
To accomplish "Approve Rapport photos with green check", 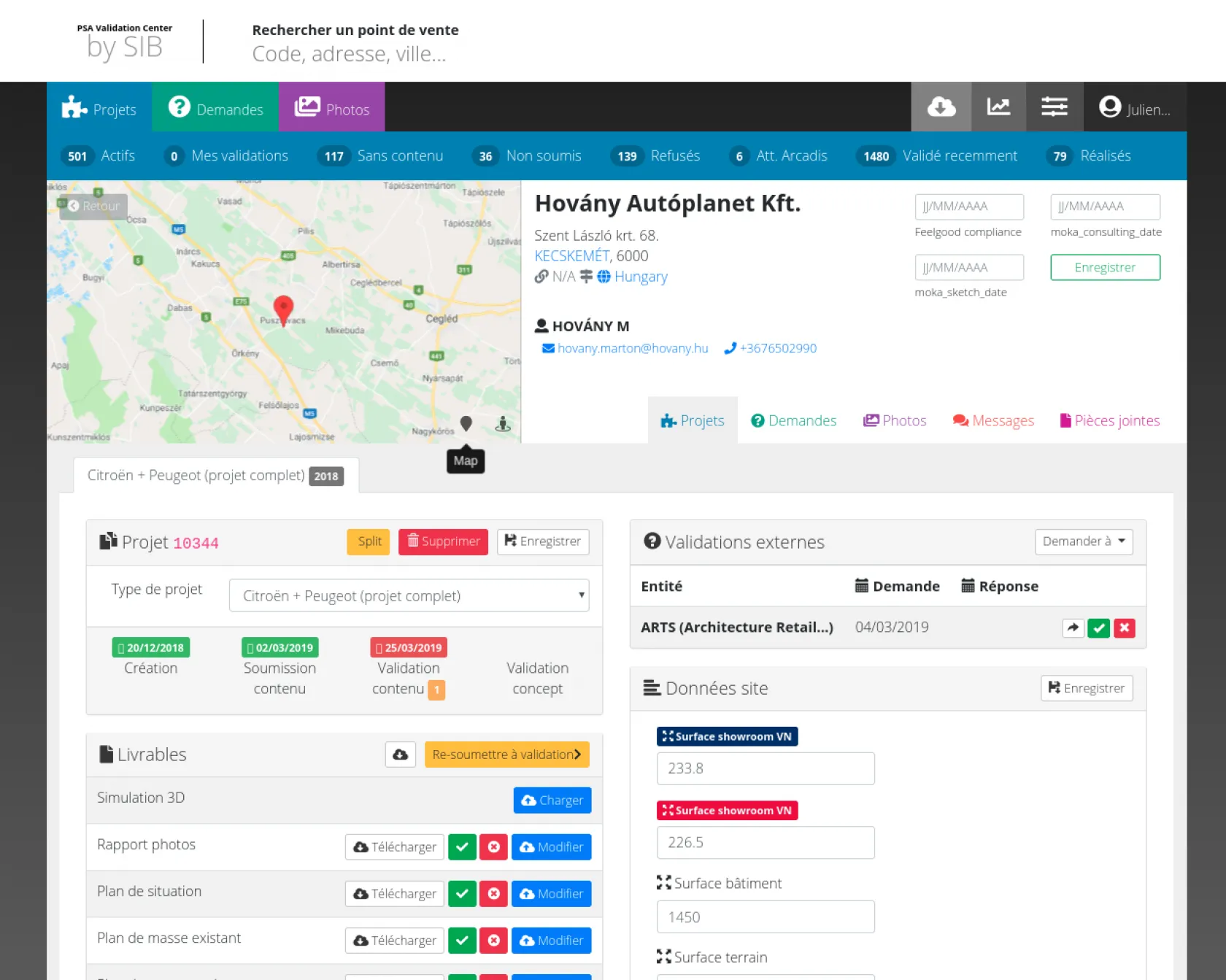I will (462, 847).
